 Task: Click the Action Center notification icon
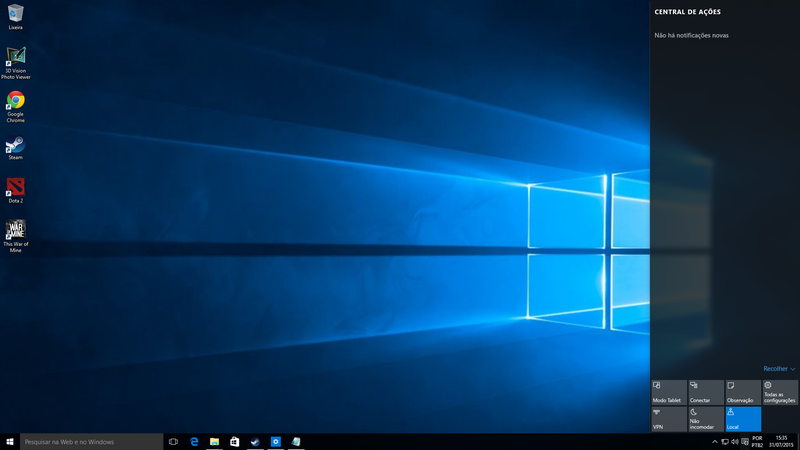pyautogui.click(x=745, y=442)
